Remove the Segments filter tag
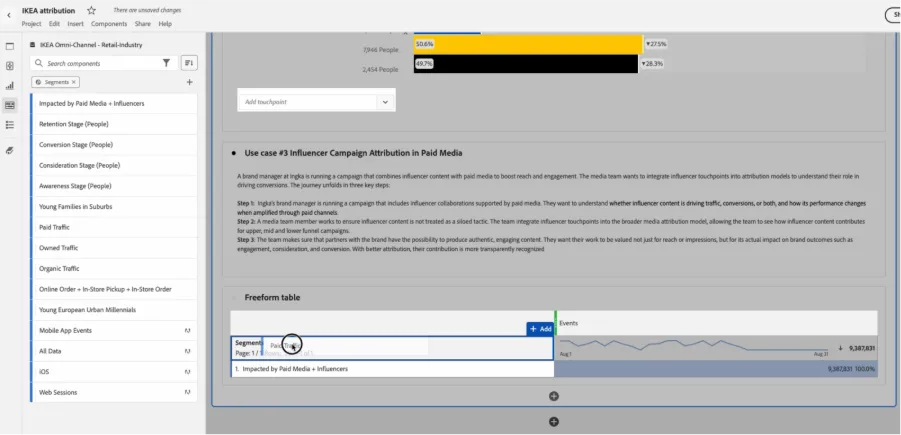Viewport: 901px width, 435px height. (74, 82)
